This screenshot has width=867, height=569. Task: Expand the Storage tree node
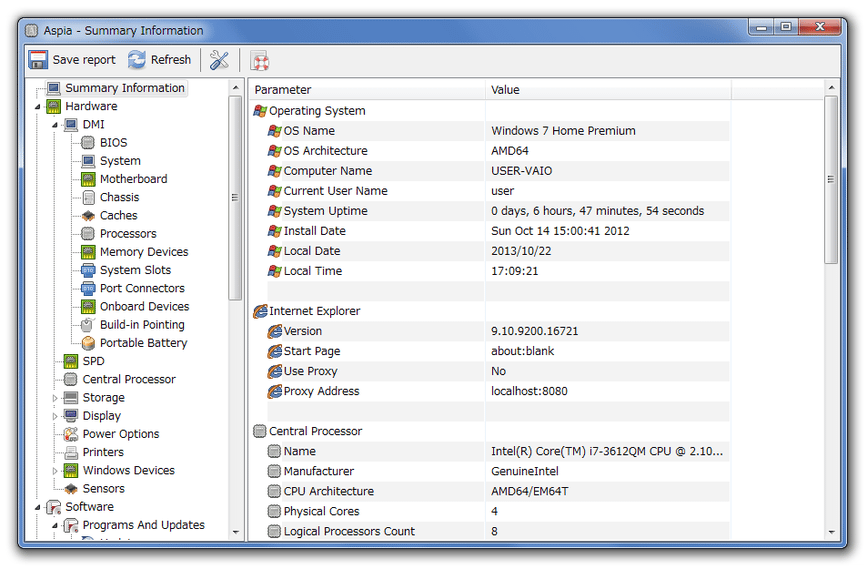[55, 398]
